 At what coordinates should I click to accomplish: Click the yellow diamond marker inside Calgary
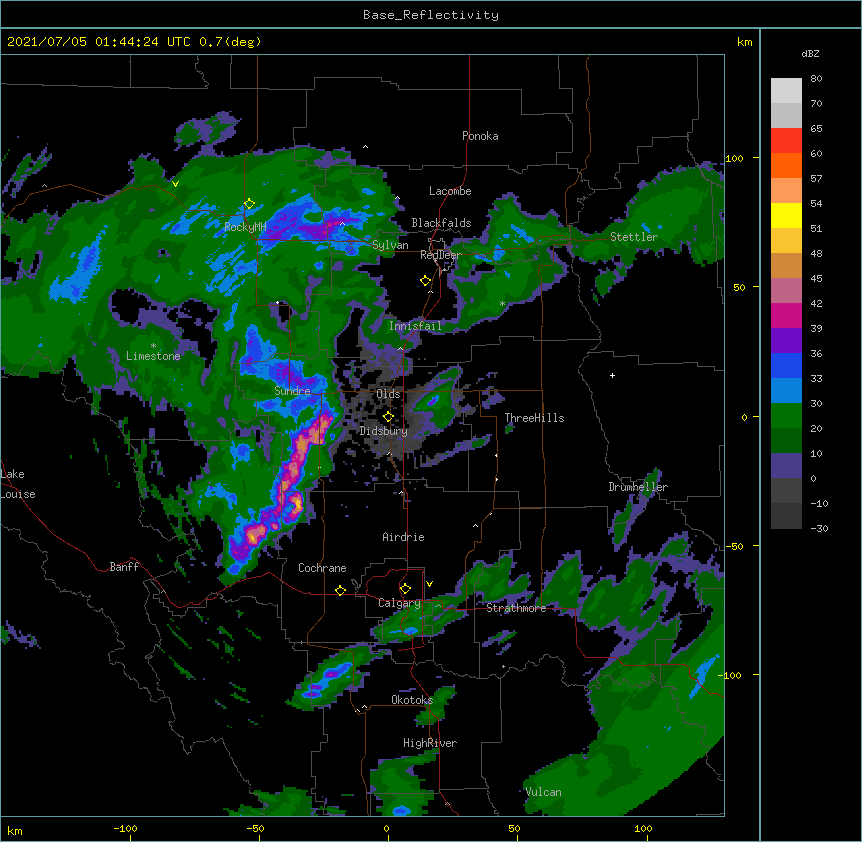pyautogui.click(x=405, y=589)
